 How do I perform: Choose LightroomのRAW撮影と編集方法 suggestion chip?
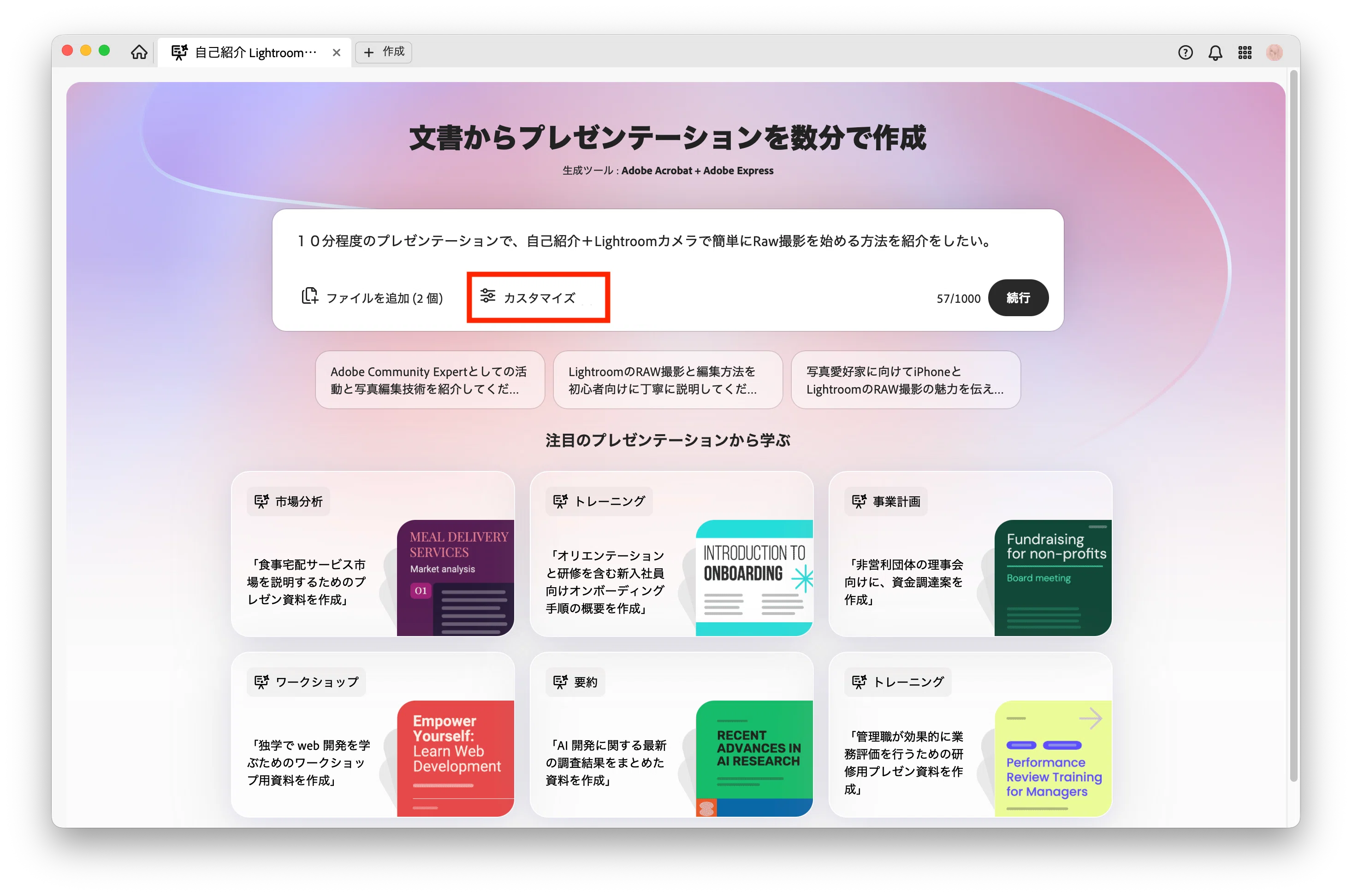coord(667,380)
